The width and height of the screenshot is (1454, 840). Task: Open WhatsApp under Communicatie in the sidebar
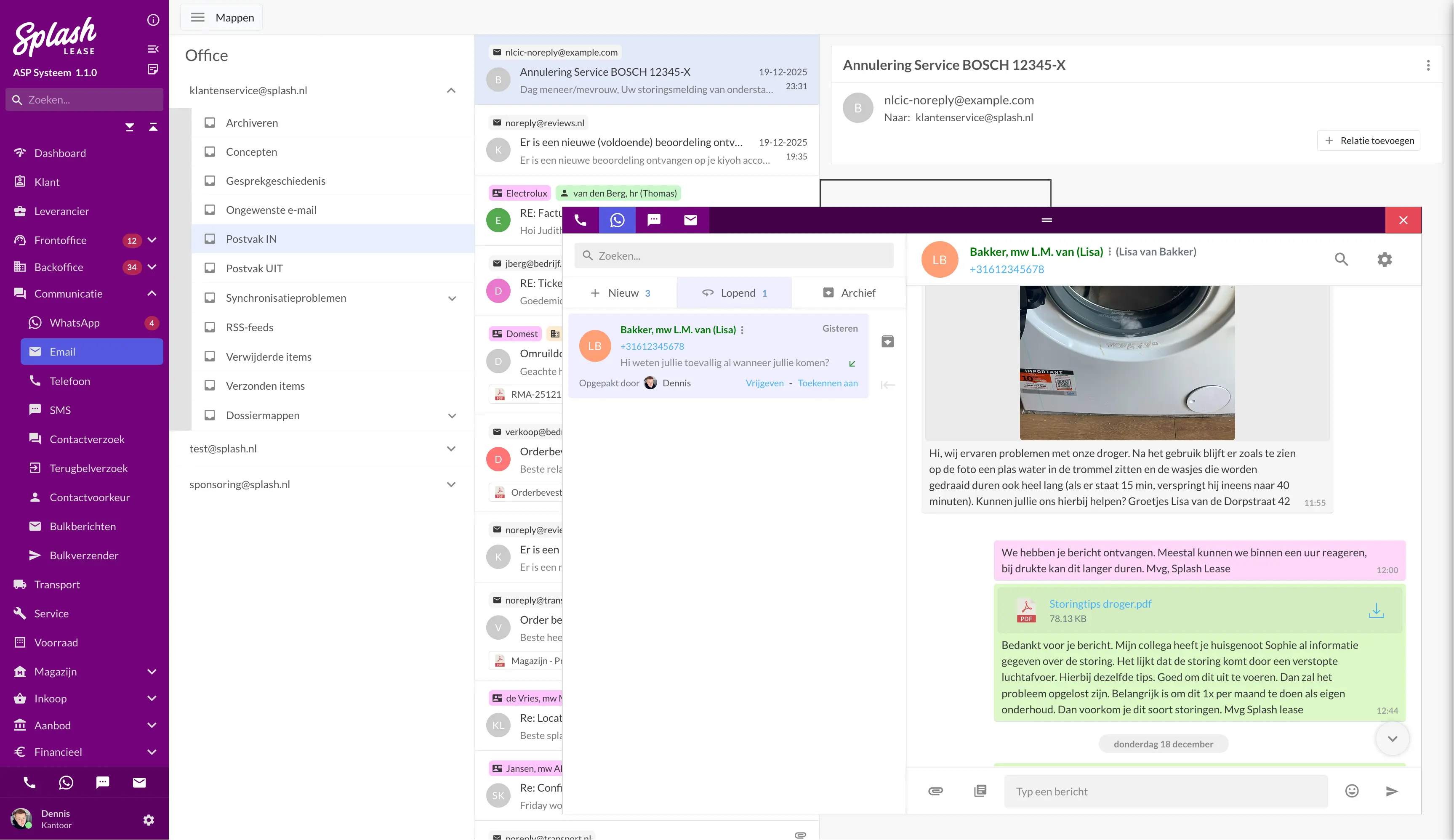[75, 322]
